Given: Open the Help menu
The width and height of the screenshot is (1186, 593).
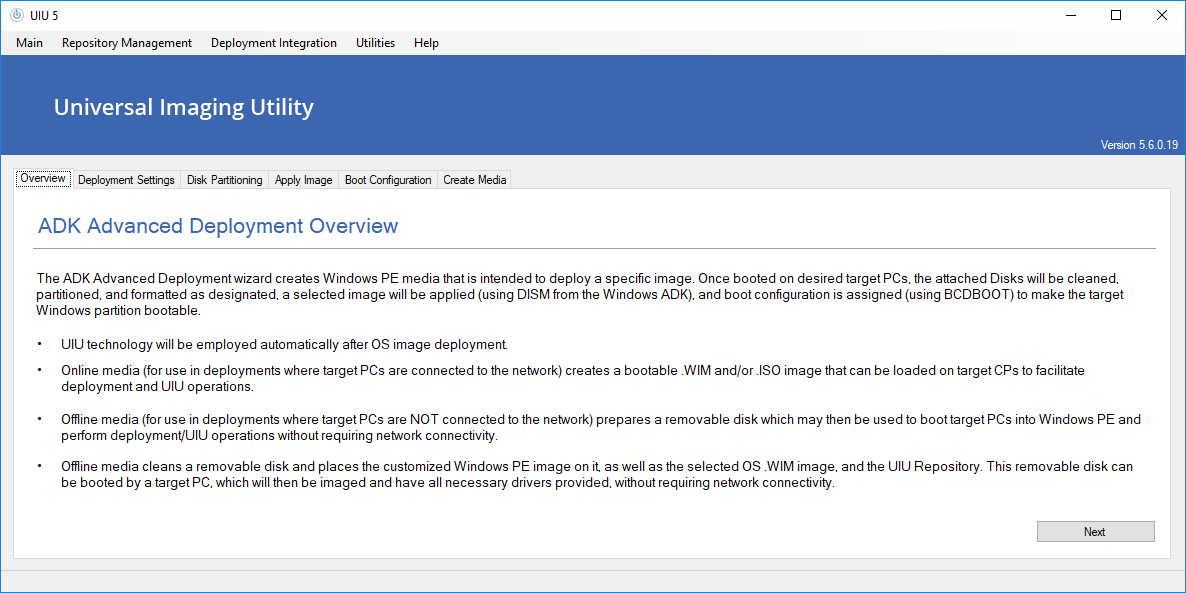Looking at the screenshot, I should pyautogui.click(x=427, y=43).
